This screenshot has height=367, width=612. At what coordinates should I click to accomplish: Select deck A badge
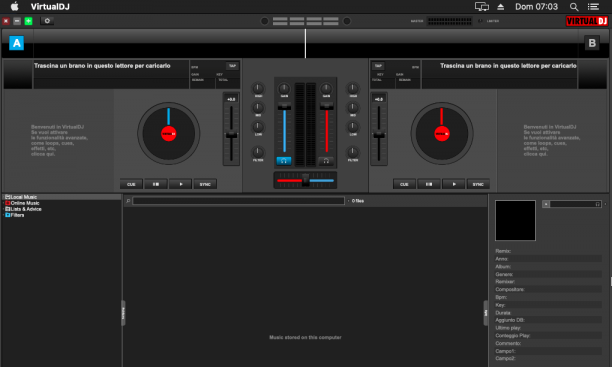16,43
